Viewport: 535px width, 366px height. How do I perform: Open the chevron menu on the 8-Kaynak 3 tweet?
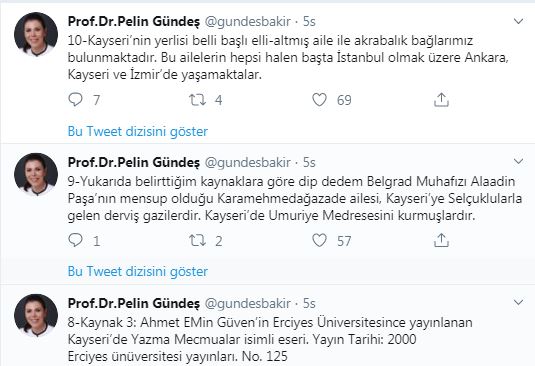click(518, 302)
